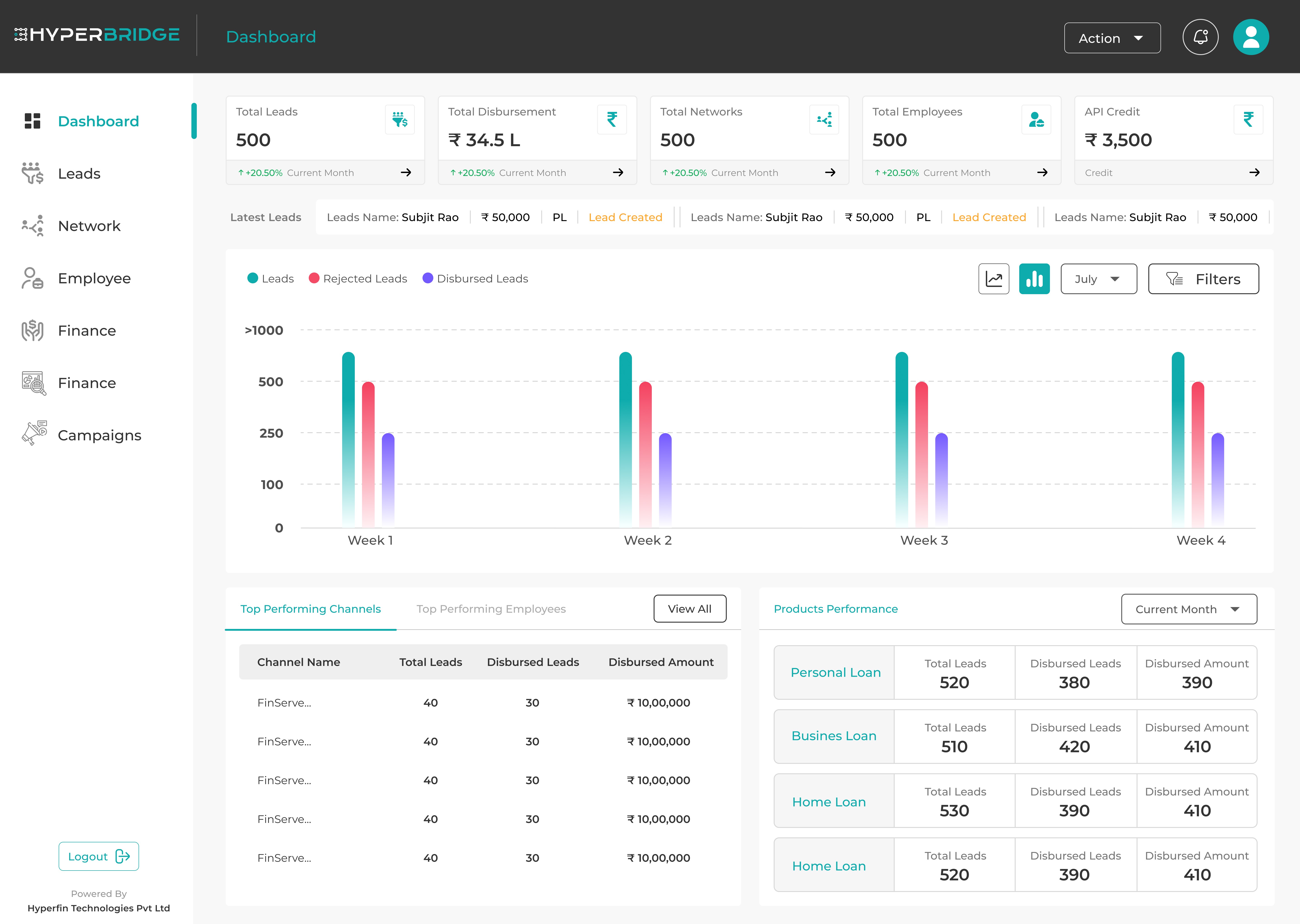Open the Network section icon
The width and height of the screenshot is (1300, 924).
pos(33,225)
